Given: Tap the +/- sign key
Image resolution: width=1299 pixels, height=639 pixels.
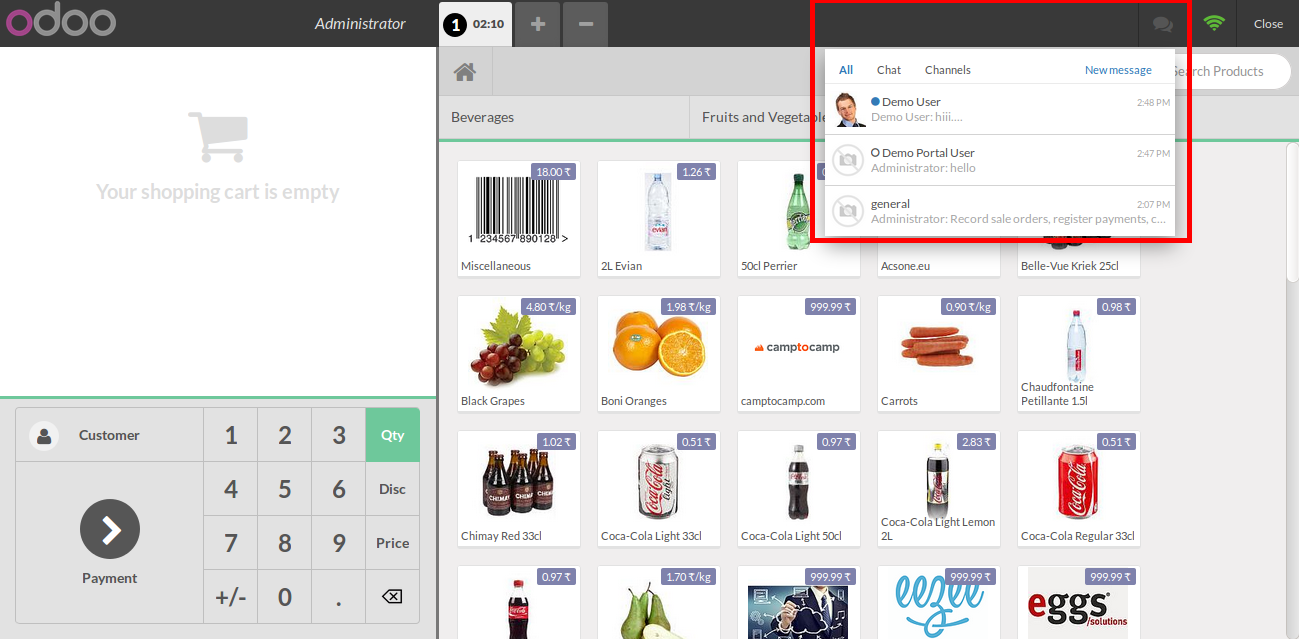Looking at the screenshot, I should coord(231,597).
